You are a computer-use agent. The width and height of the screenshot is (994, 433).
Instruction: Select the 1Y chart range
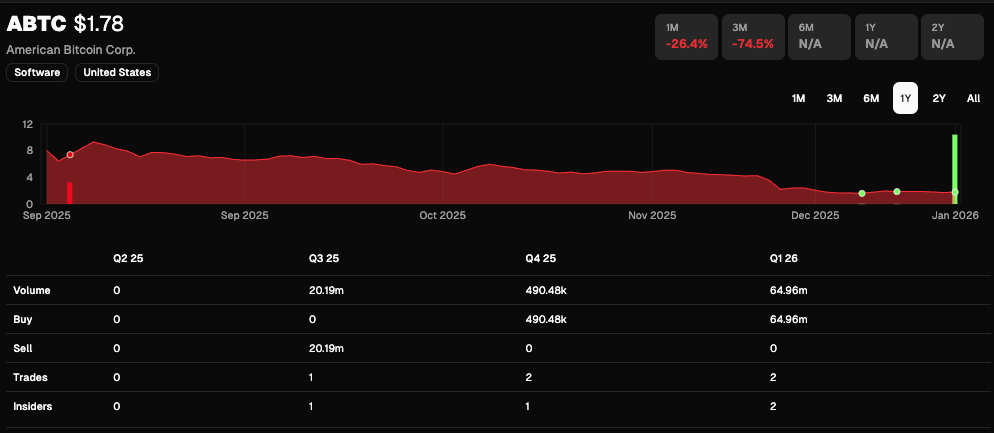point(905,98)
